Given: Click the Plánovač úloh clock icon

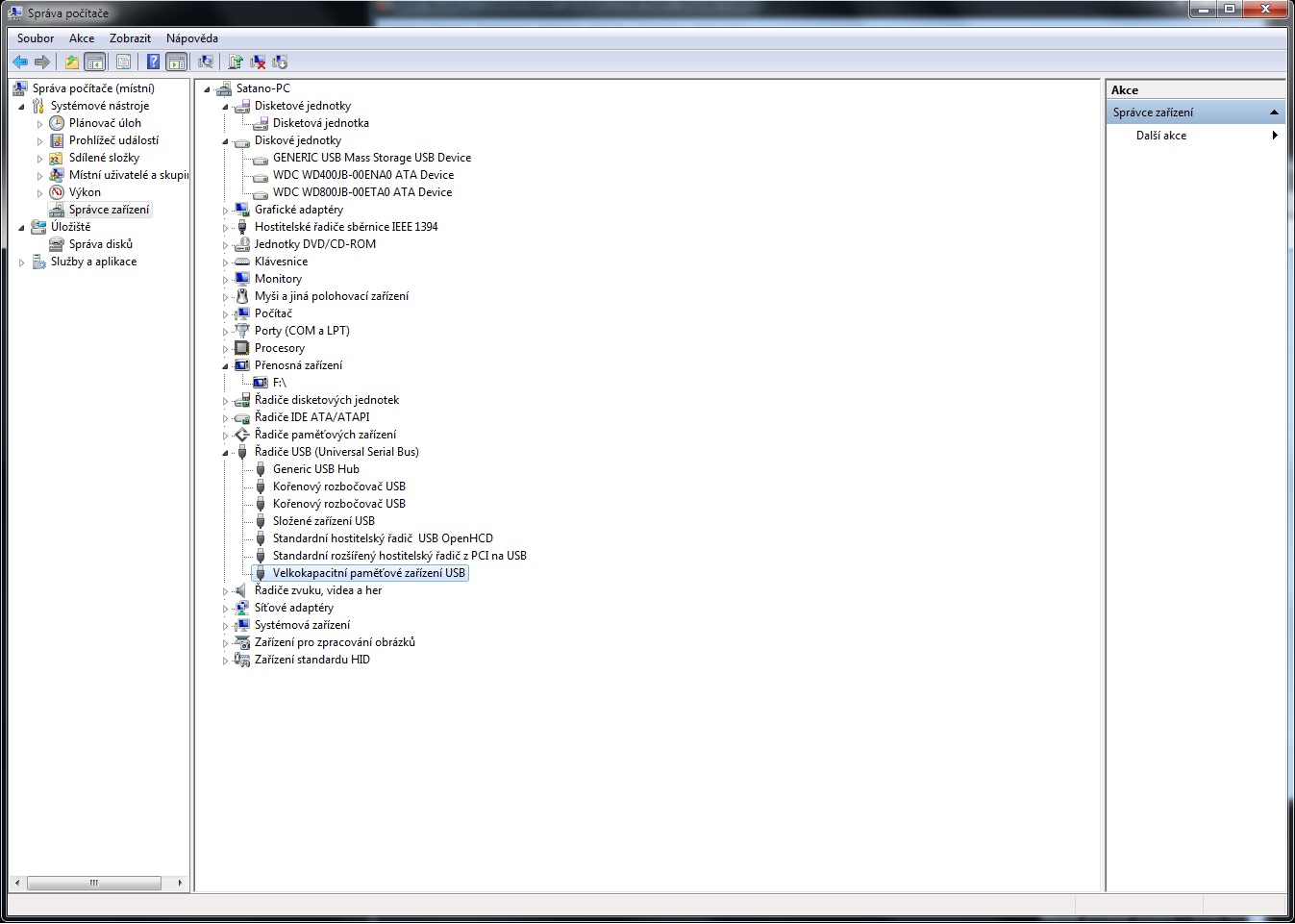Looking at the screenshot, I should click(57, 123).
